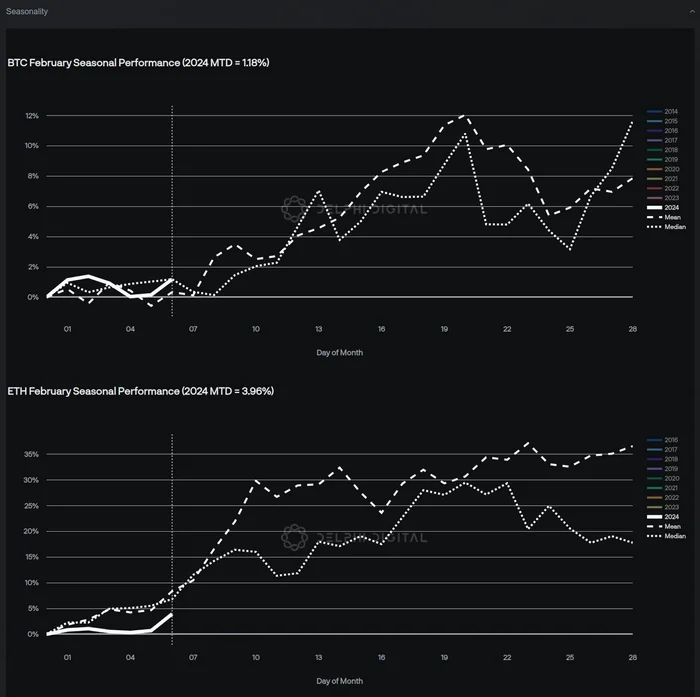Image resolution: width=700 pixels, height=697 pixels.
Task: Click day 28 x-axis label on BTC chart
Action: coord(633,329)
